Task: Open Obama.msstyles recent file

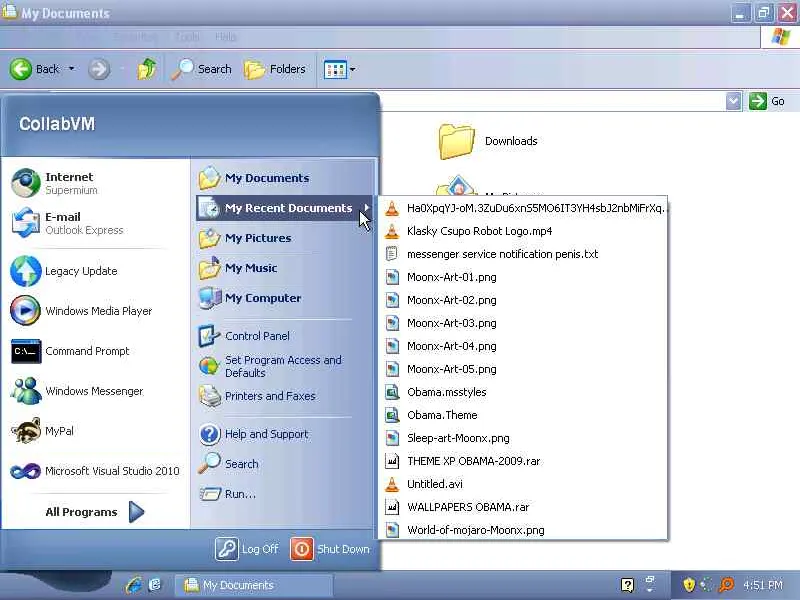Action: tap(524, 392)
